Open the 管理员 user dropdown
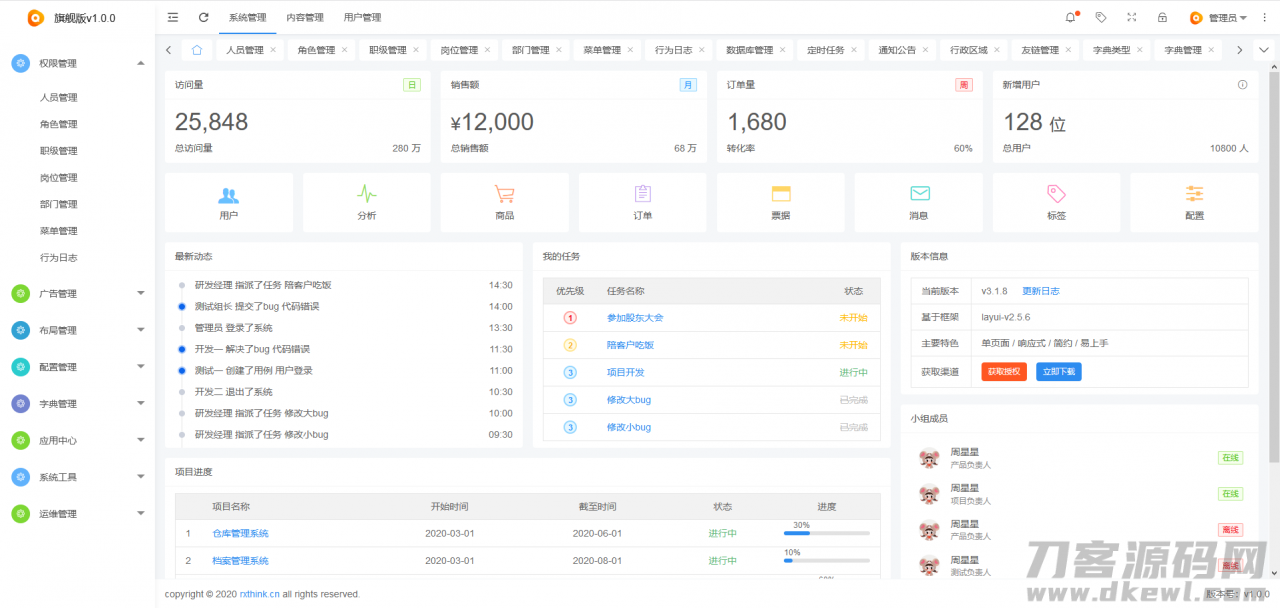 (1218, 18)
